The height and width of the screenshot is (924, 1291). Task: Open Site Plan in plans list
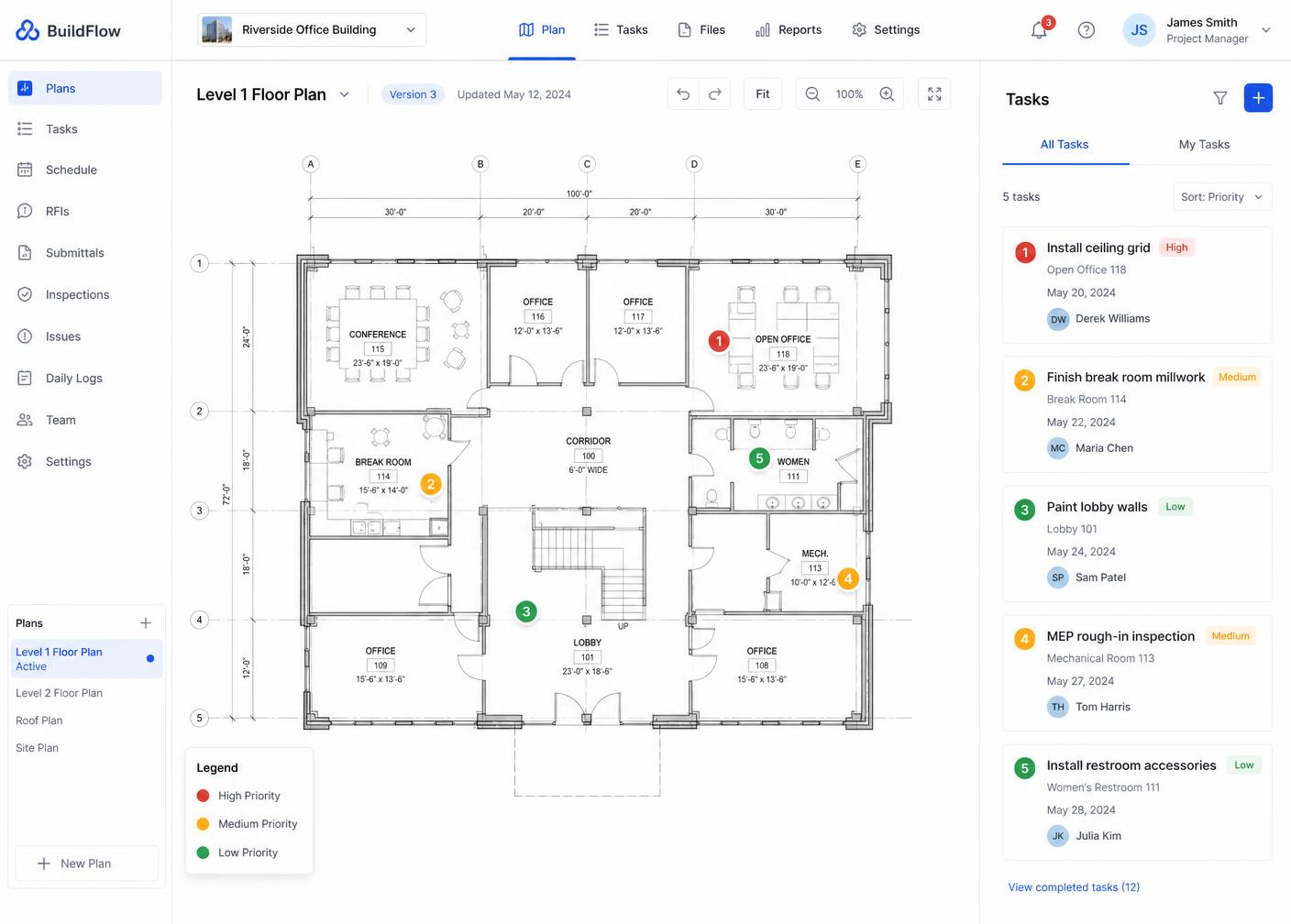37,748
